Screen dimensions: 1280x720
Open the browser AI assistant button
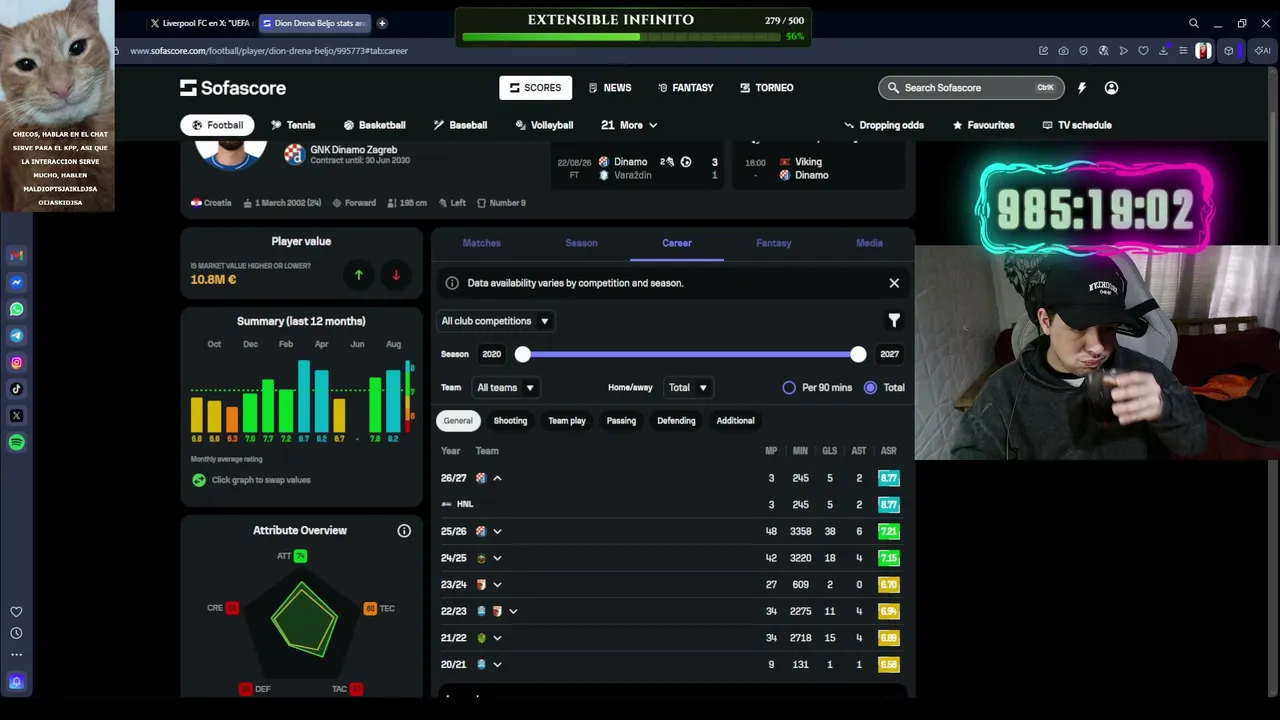(1262, 51)
